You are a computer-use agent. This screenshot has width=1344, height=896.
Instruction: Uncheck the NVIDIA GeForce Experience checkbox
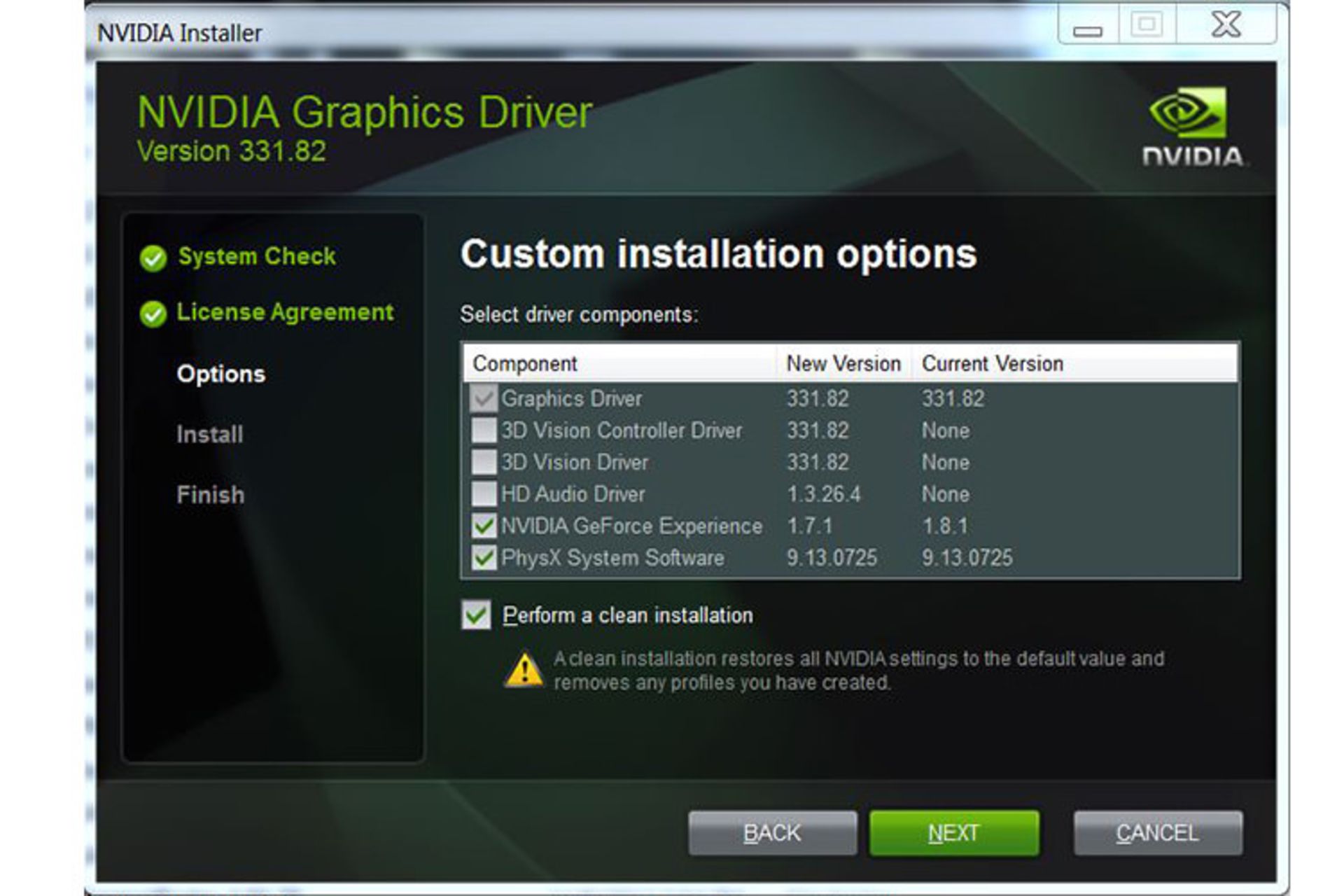pyautogui.click(x=484, y=526)
